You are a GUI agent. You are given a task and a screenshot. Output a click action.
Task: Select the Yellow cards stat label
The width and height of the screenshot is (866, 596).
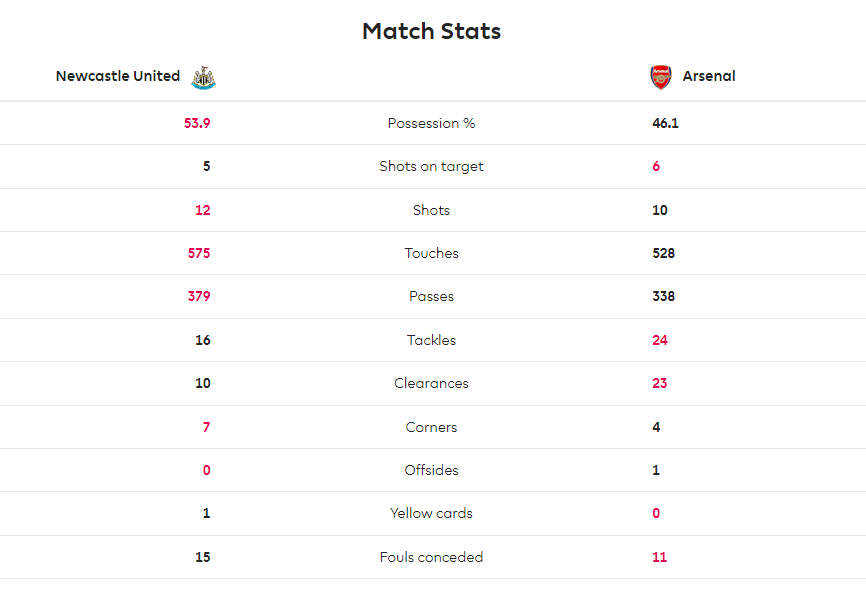(x=431, y=513)
